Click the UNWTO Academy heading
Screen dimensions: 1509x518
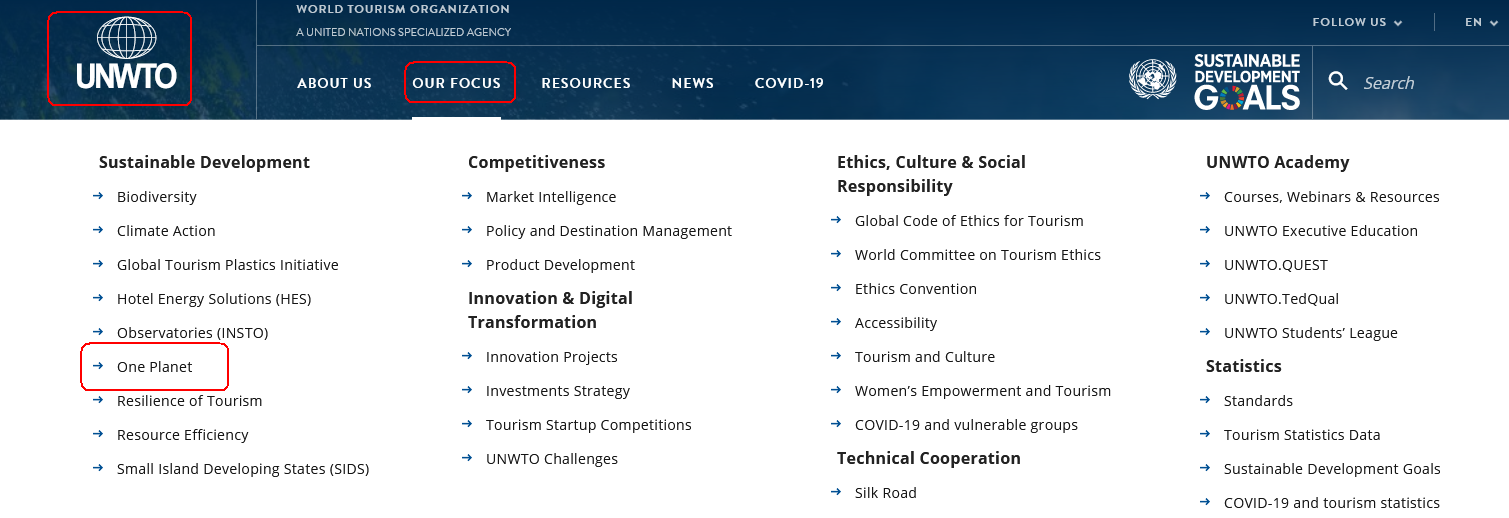tap(1278, 162)
